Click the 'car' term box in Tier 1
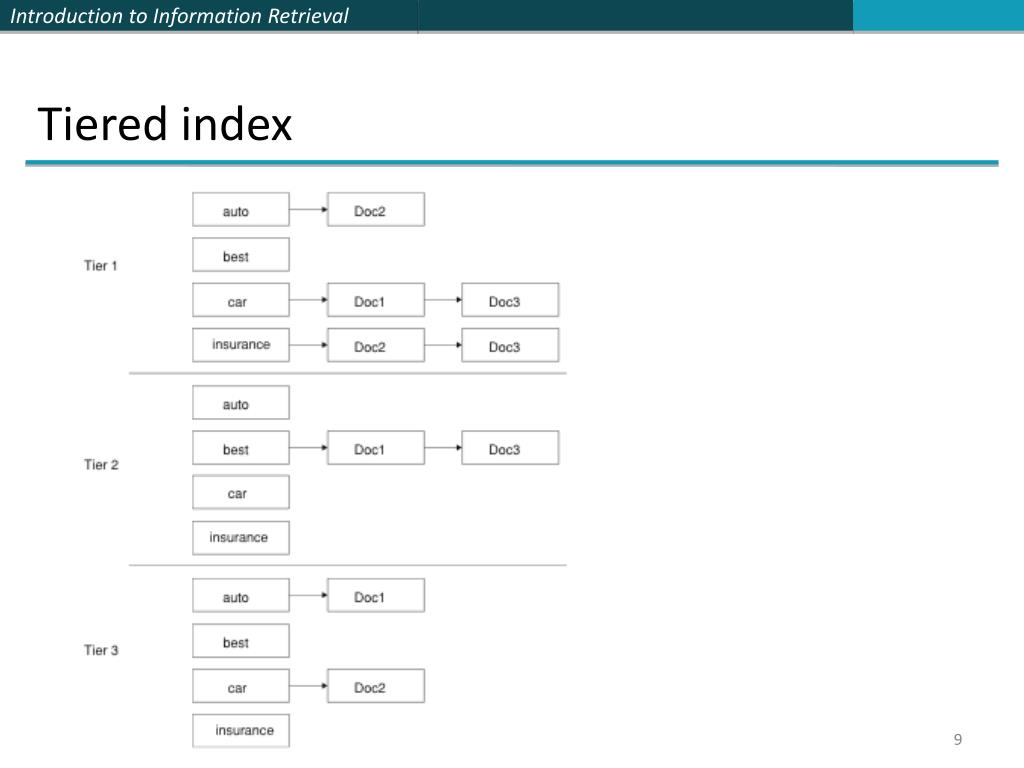This screenshot has width=1024, height=768. click(x=241, y=300)
